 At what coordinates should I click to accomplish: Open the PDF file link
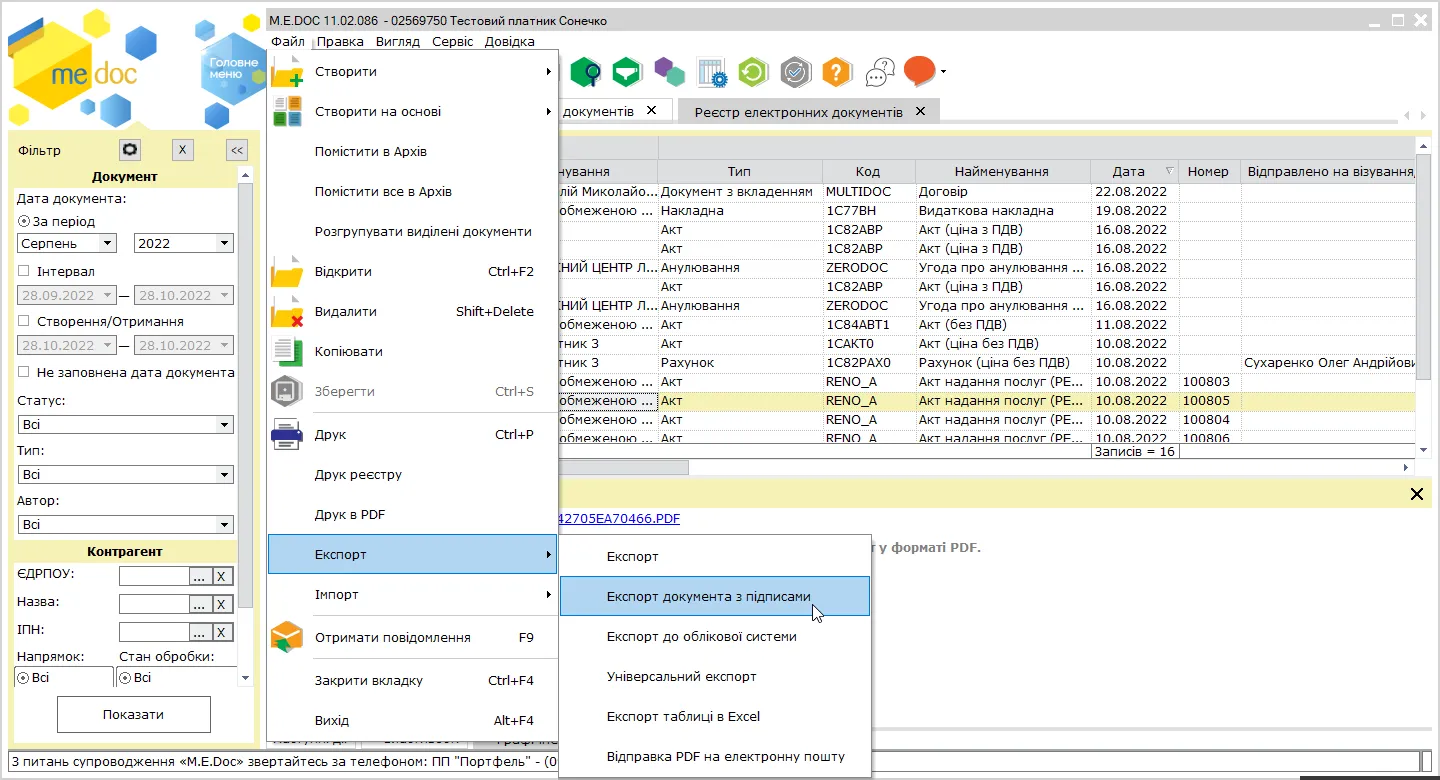(x=619, y=518)
